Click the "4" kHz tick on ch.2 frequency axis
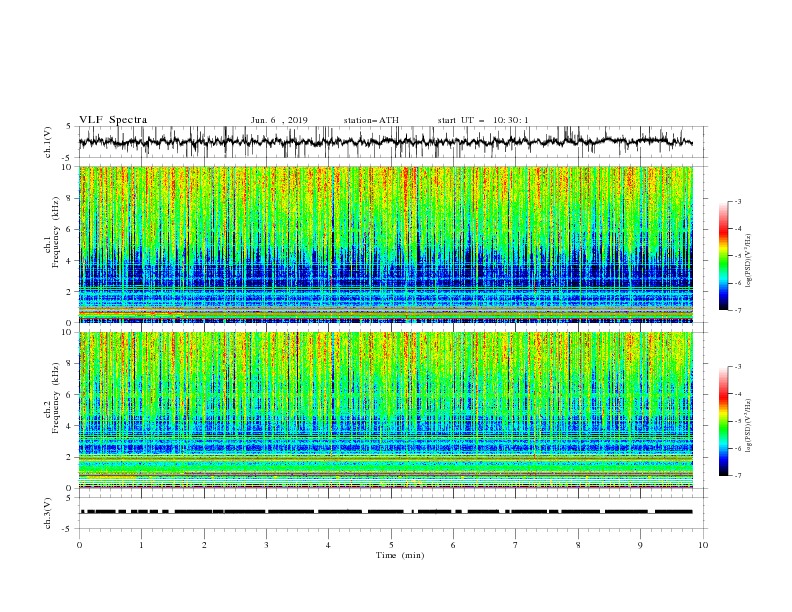792x612 pixels. (69, 427)
